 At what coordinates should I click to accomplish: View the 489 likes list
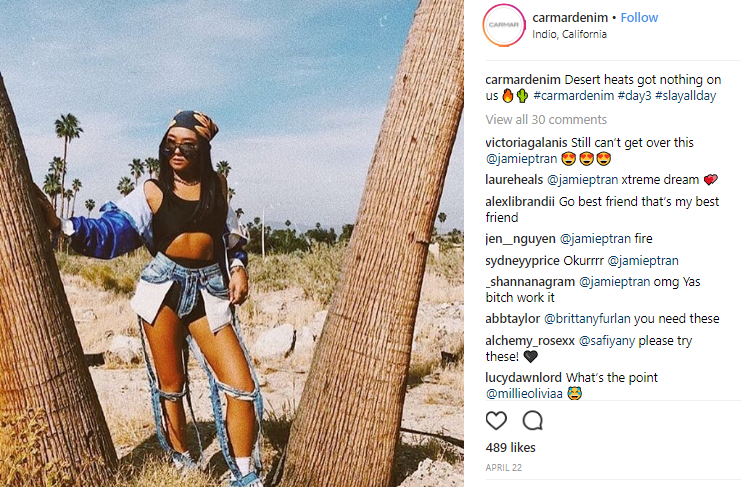(510, 447)
